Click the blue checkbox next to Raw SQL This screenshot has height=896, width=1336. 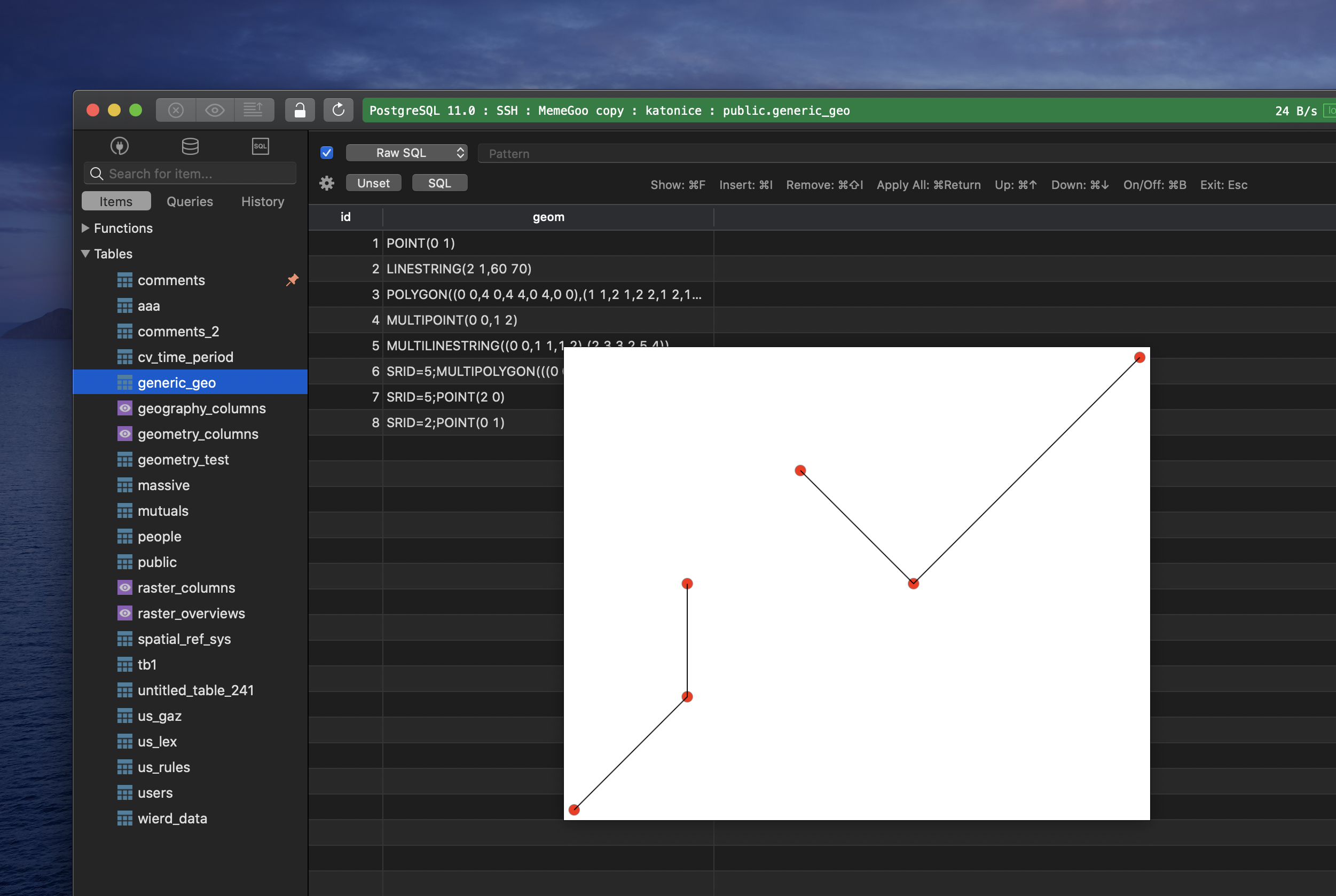coord(326,153)
